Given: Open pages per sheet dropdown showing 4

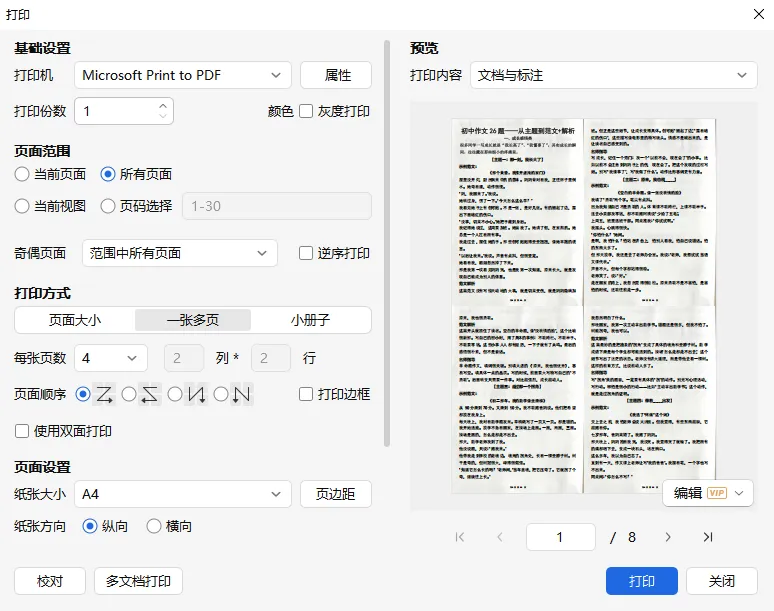Looking at the screenshot, I should pos(111,358).
